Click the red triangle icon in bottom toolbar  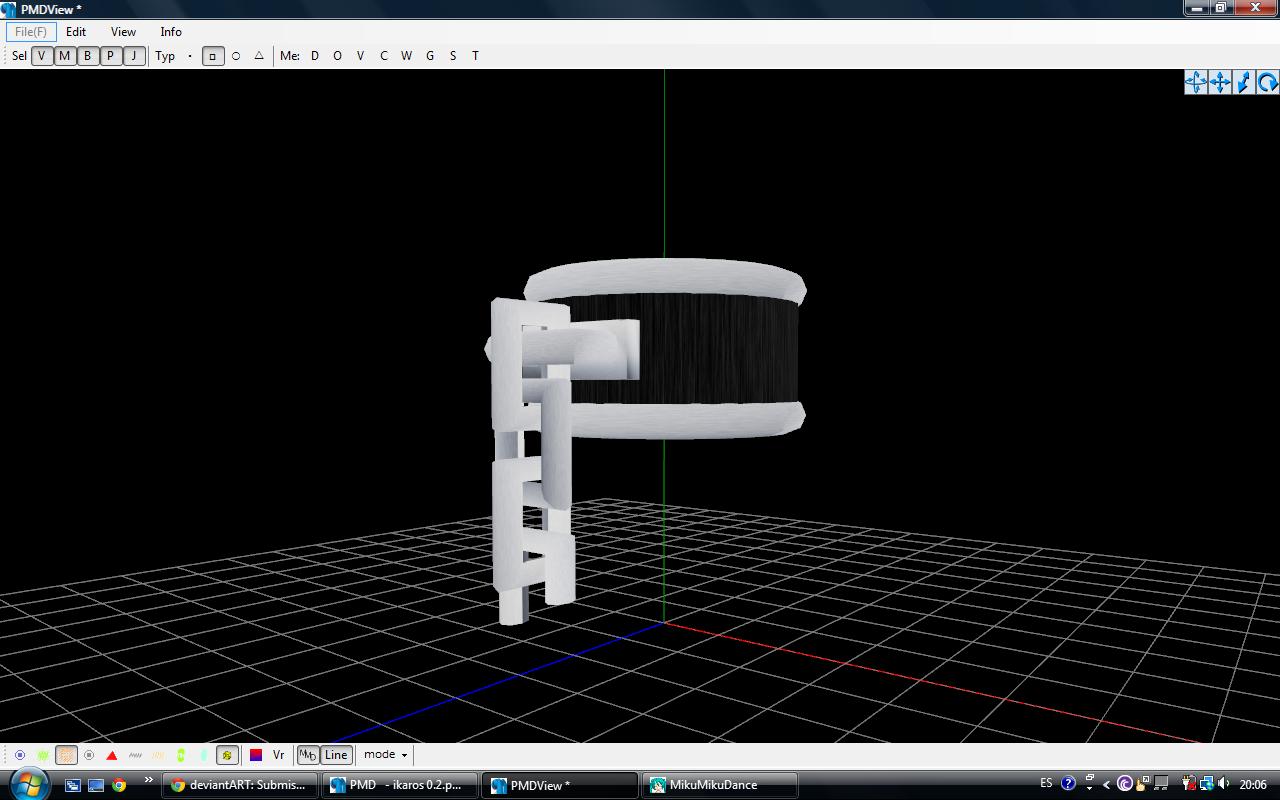[x=112, y=755]
